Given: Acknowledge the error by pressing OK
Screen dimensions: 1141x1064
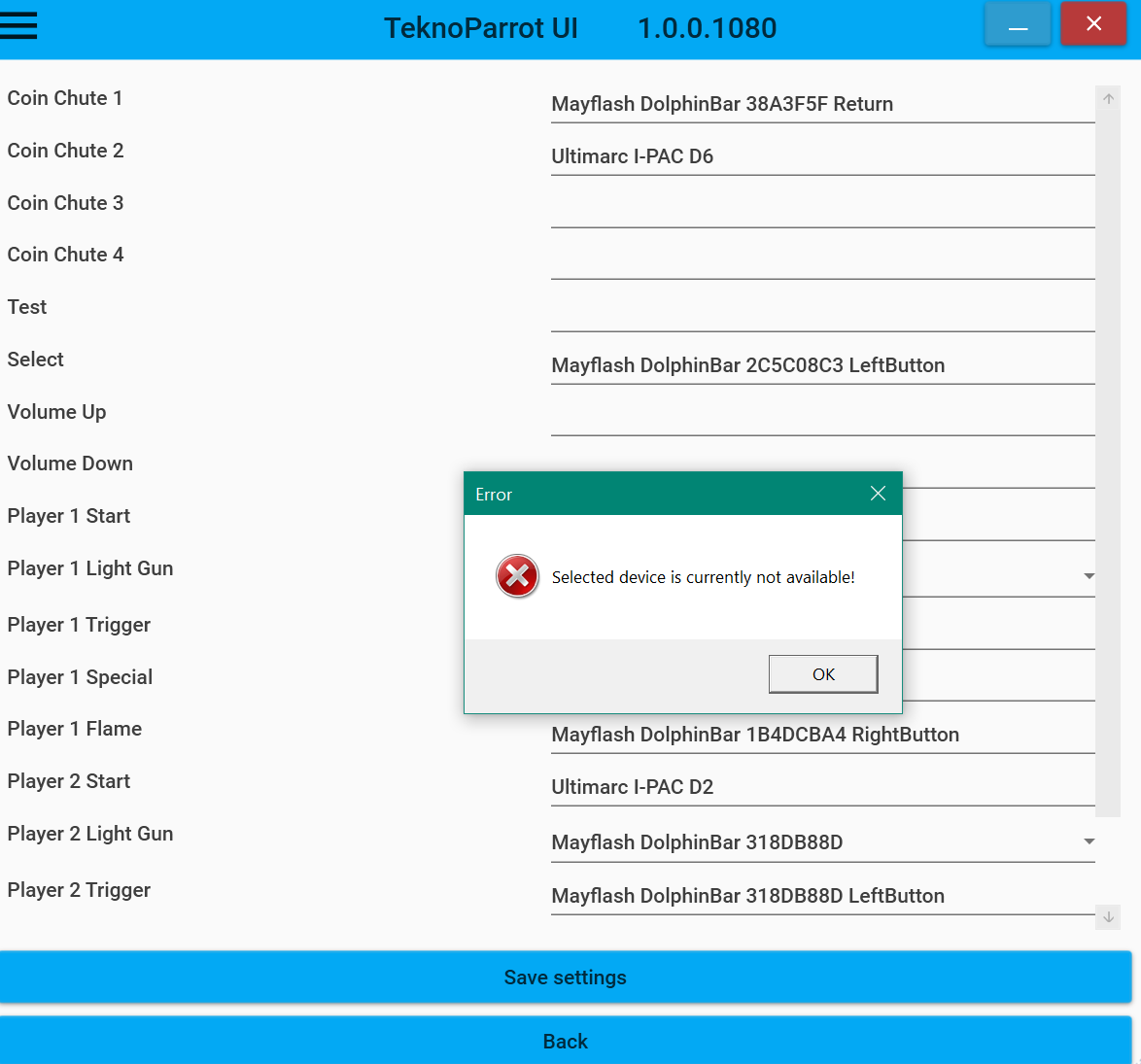Looking at the screenshot, I should (x=823, y=673).
